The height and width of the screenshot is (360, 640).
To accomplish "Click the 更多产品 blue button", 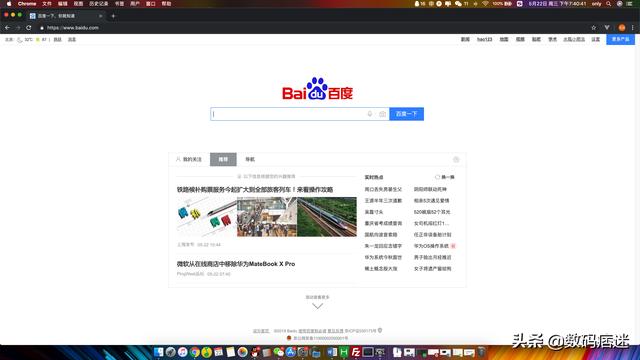I will [620, 40].
